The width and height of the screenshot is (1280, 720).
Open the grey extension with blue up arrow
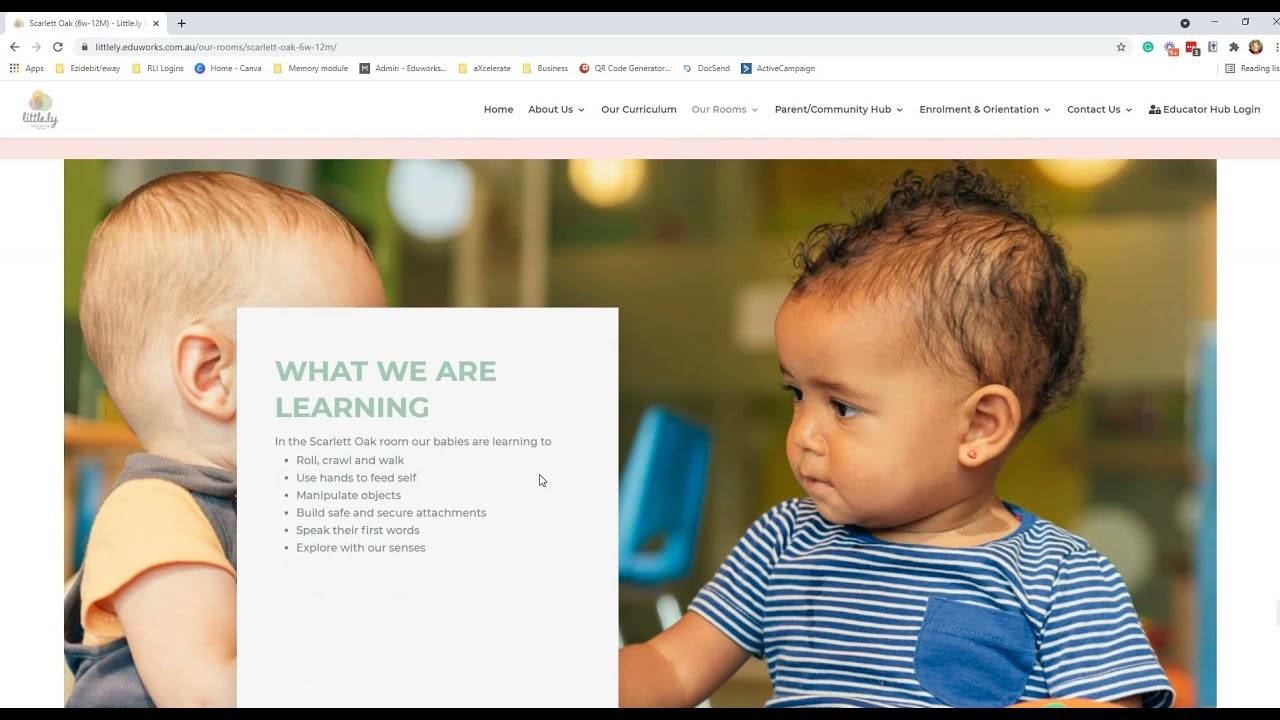1212,47
